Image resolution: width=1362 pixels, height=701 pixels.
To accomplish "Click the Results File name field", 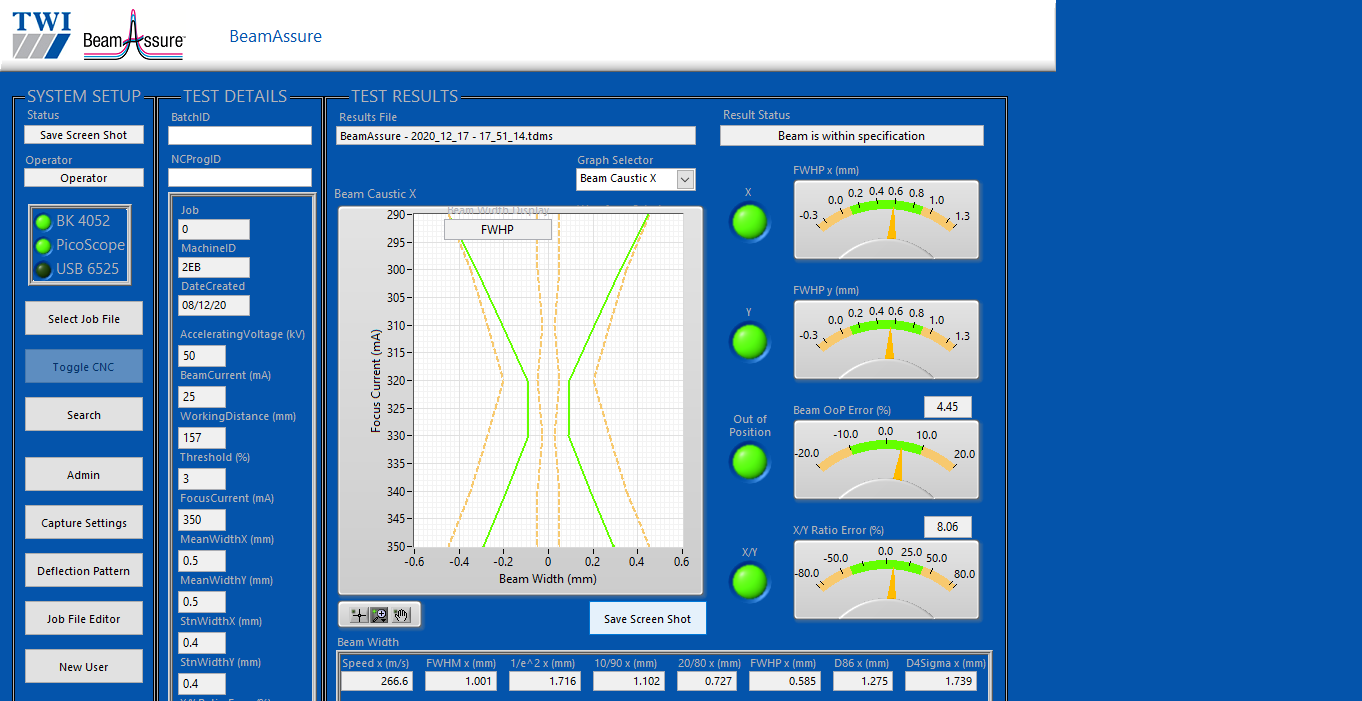I will coord(516,135).
